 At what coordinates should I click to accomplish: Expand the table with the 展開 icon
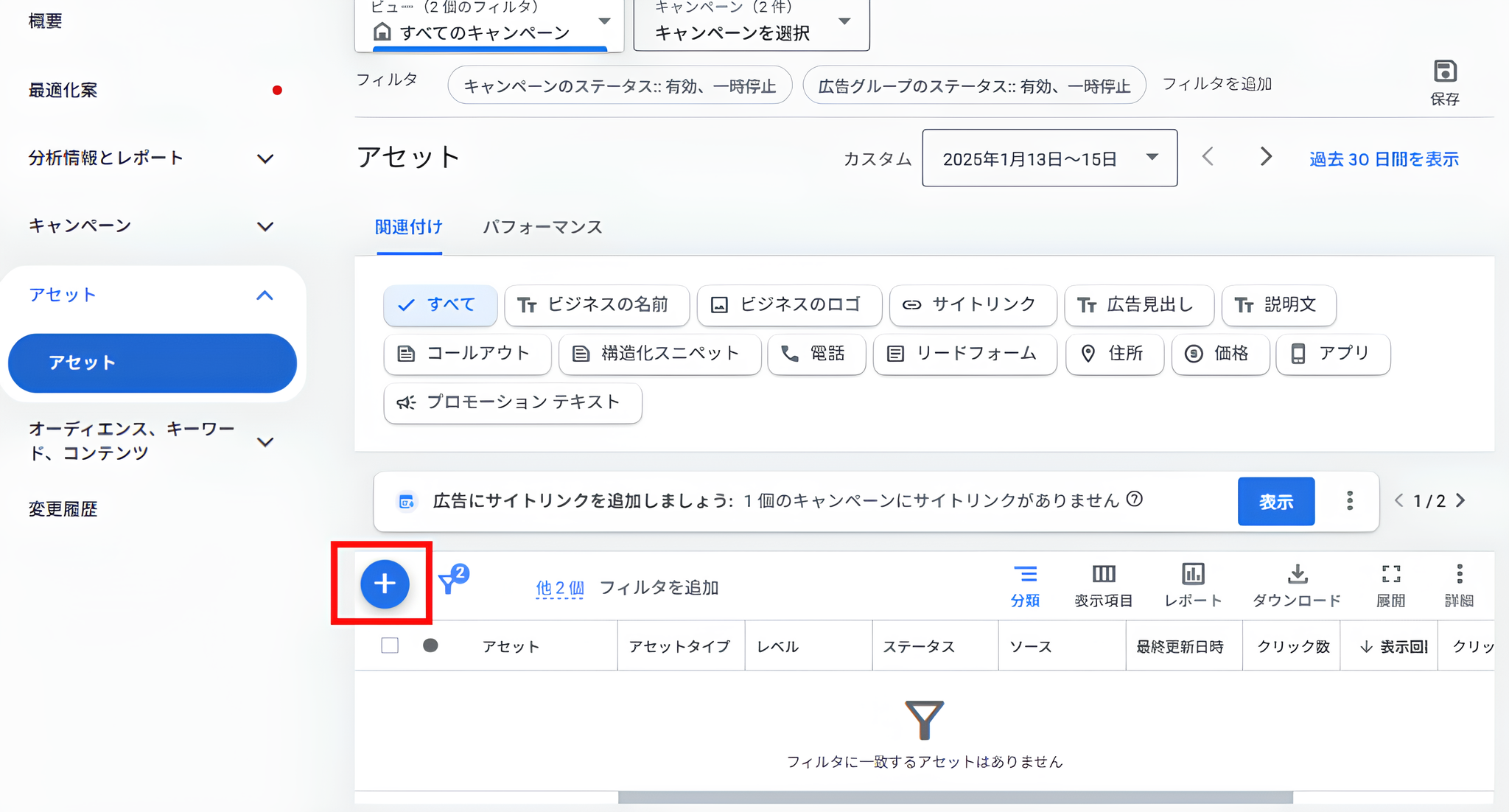click(x=1390, y=582)
